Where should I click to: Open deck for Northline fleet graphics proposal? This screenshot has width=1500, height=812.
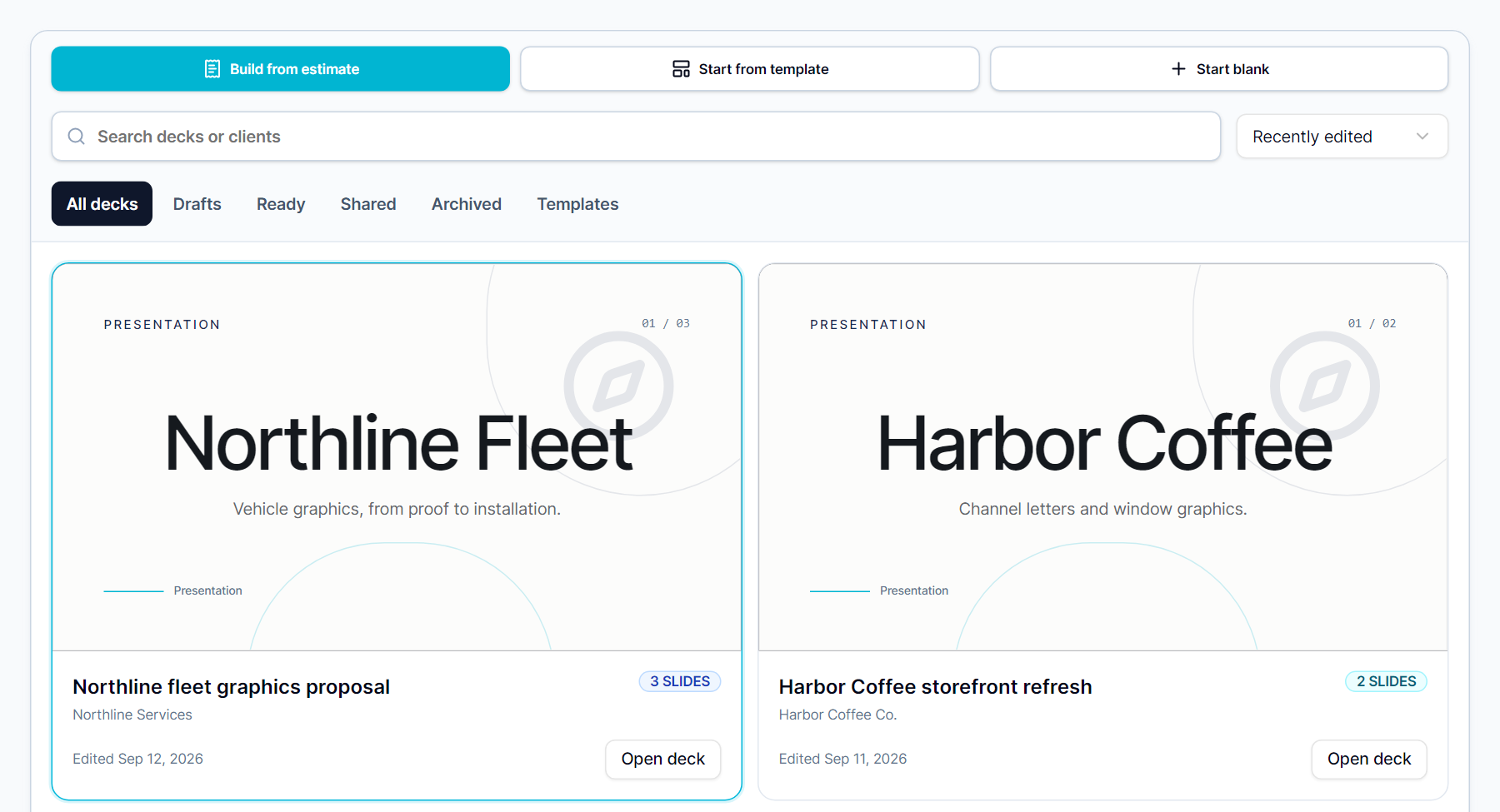click(x=663, y=760)
